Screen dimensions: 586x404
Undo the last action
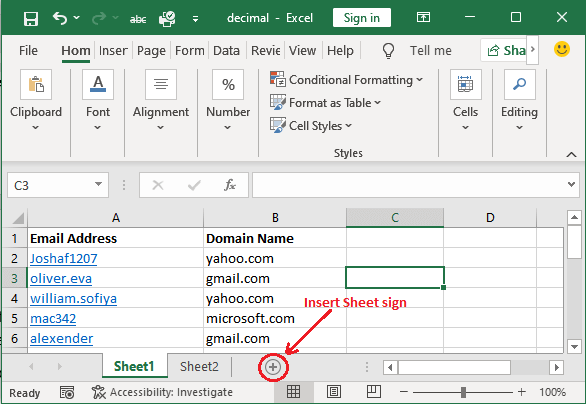pyautogui.click(x=60, y=18)
